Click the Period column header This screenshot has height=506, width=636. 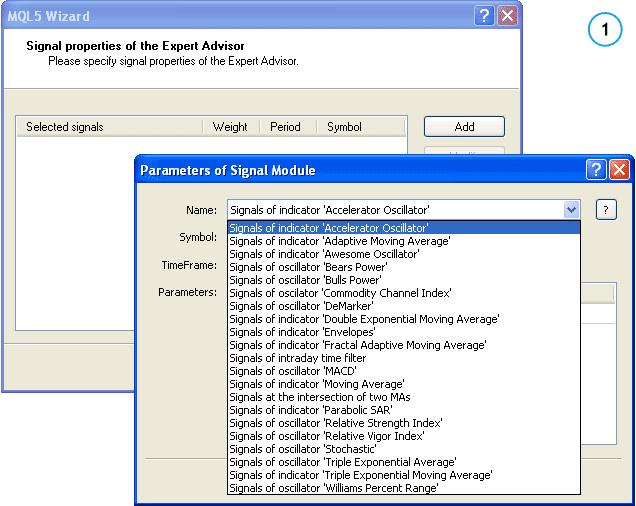288,127
